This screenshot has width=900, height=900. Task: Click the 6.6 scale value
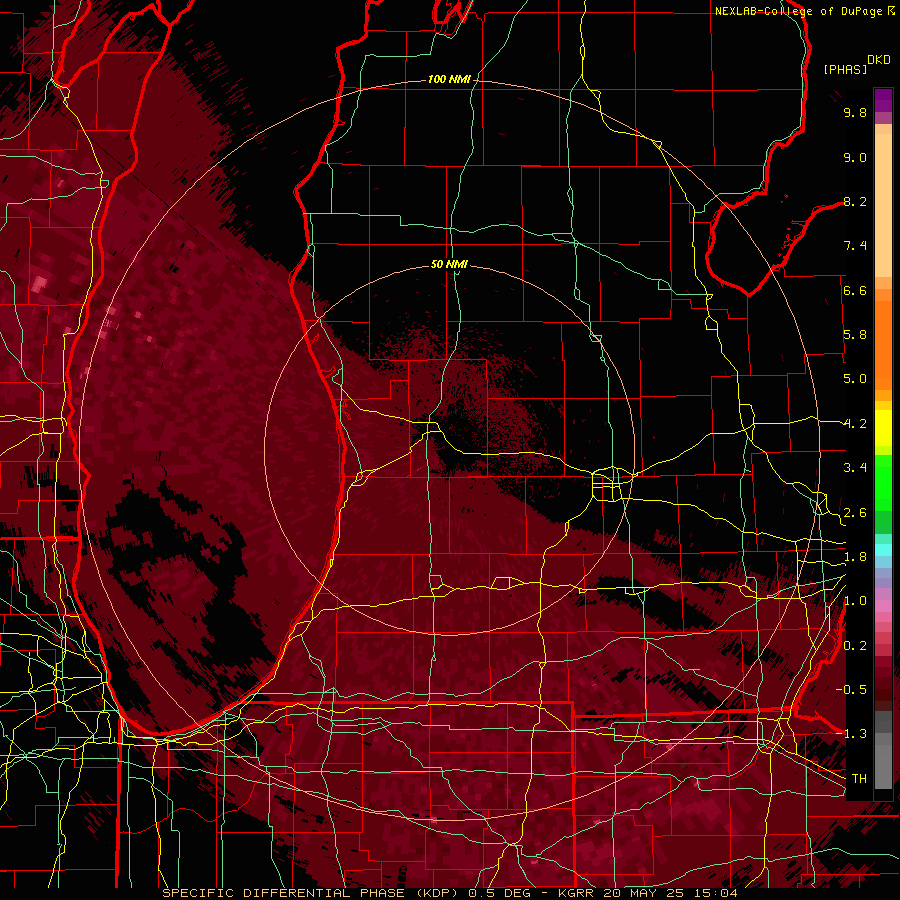pos(855,290)
